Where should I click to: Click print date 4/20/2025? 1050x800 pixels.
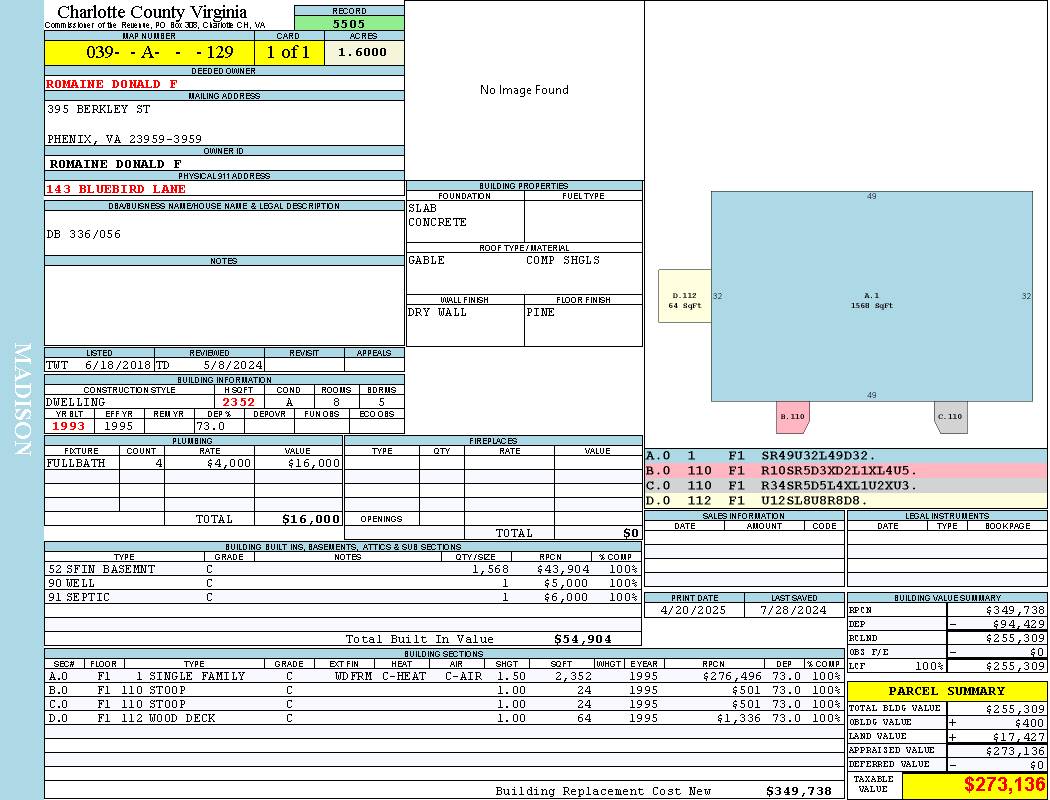[692, 611]
